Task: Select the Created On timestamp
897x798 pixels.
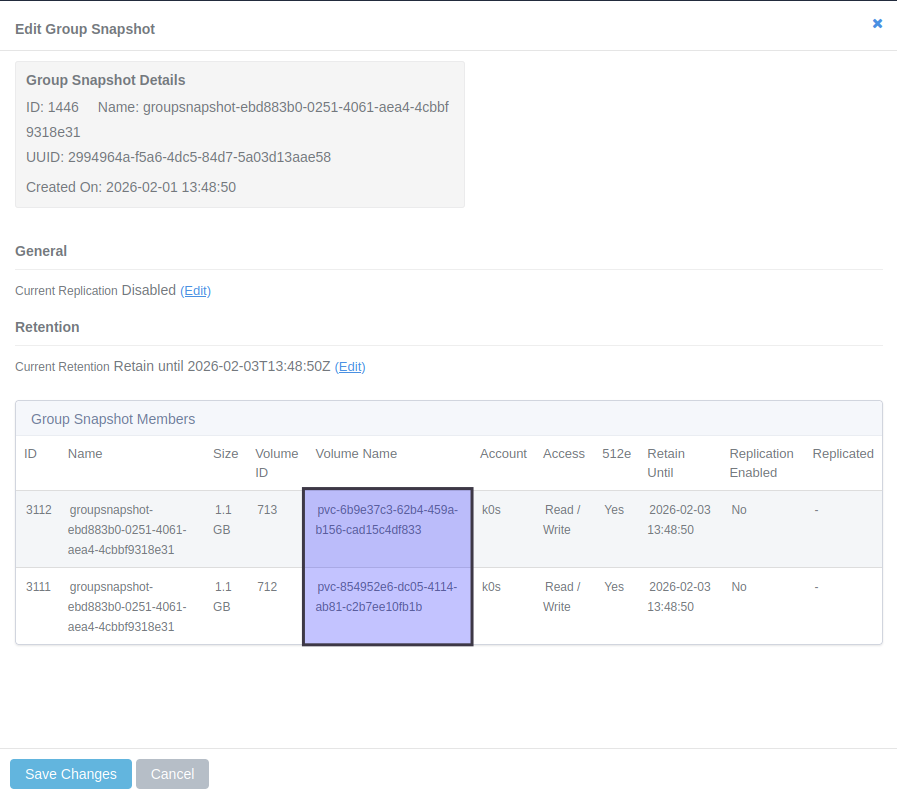Action: click(x=131, y=187)
